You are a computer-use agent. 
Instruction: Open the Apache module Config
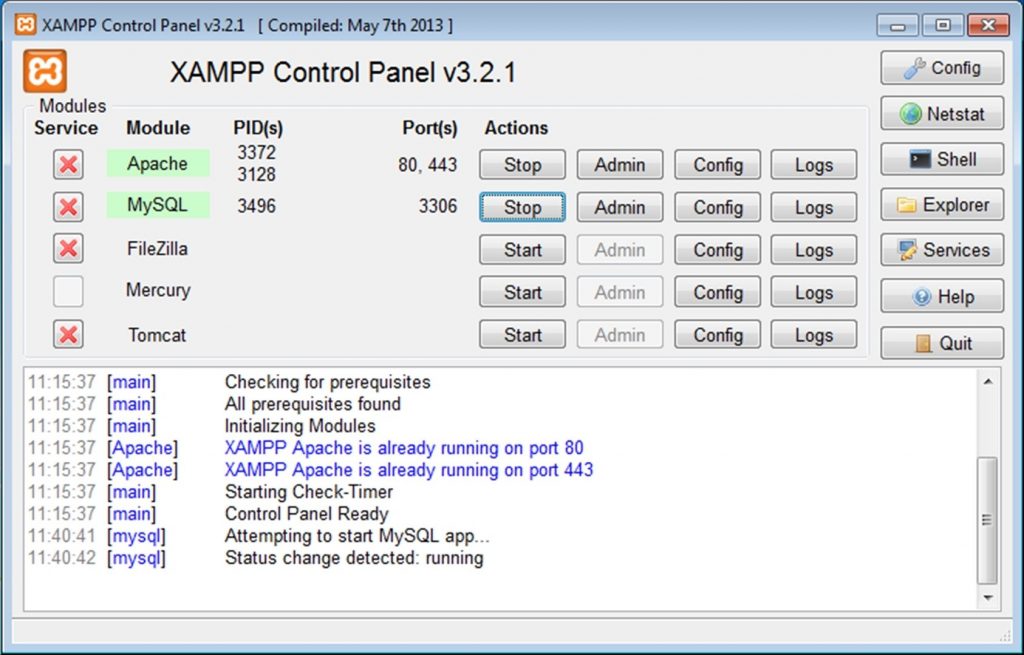pyautogui.click(x=718, y=165)
